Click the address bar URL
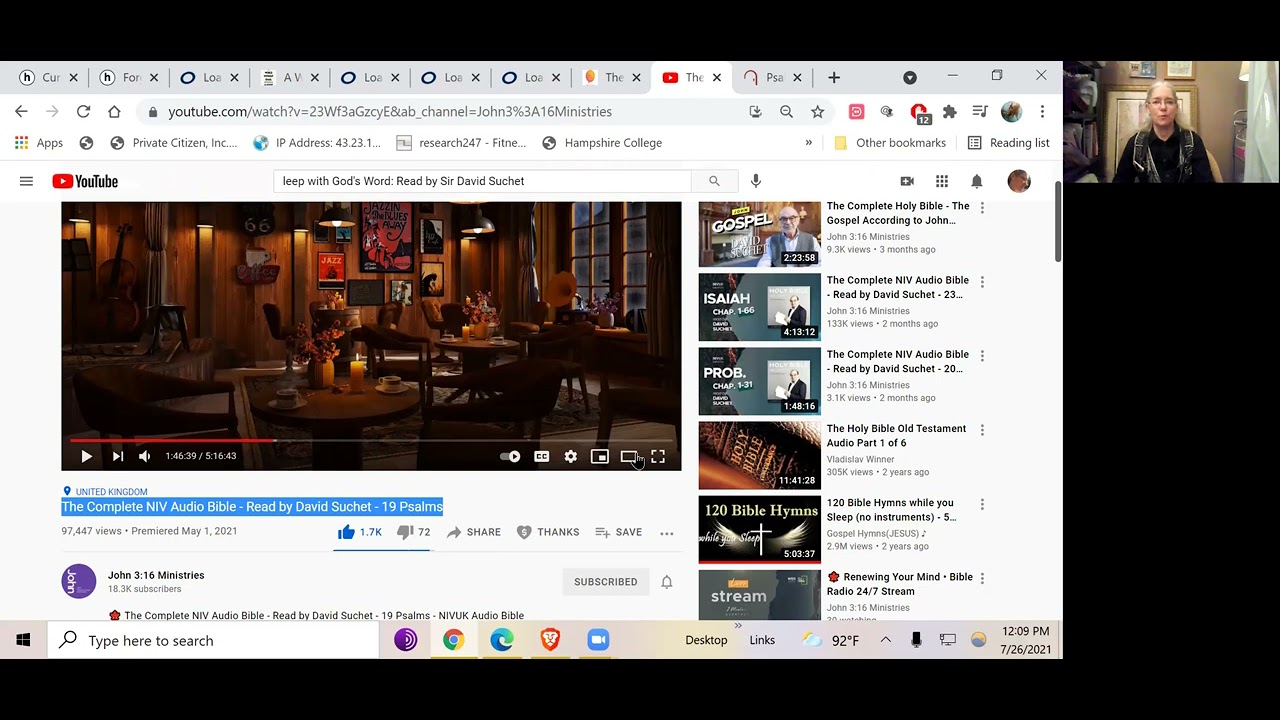 pyautogui.click(x=390, y=112)
